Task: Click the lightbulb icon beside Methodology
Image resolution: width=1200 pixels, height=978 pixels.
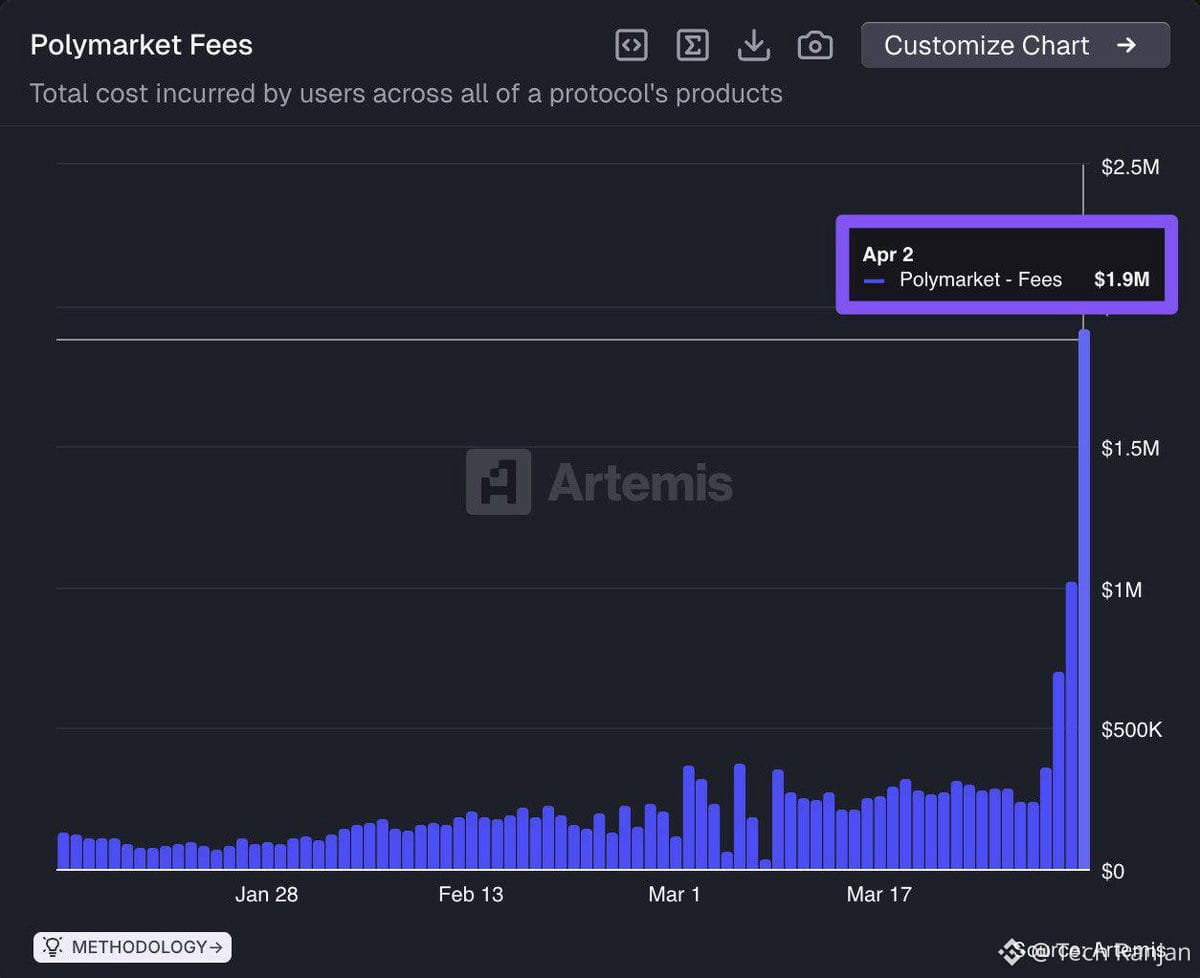Action: pyautogui.click(x=53, y=946)
